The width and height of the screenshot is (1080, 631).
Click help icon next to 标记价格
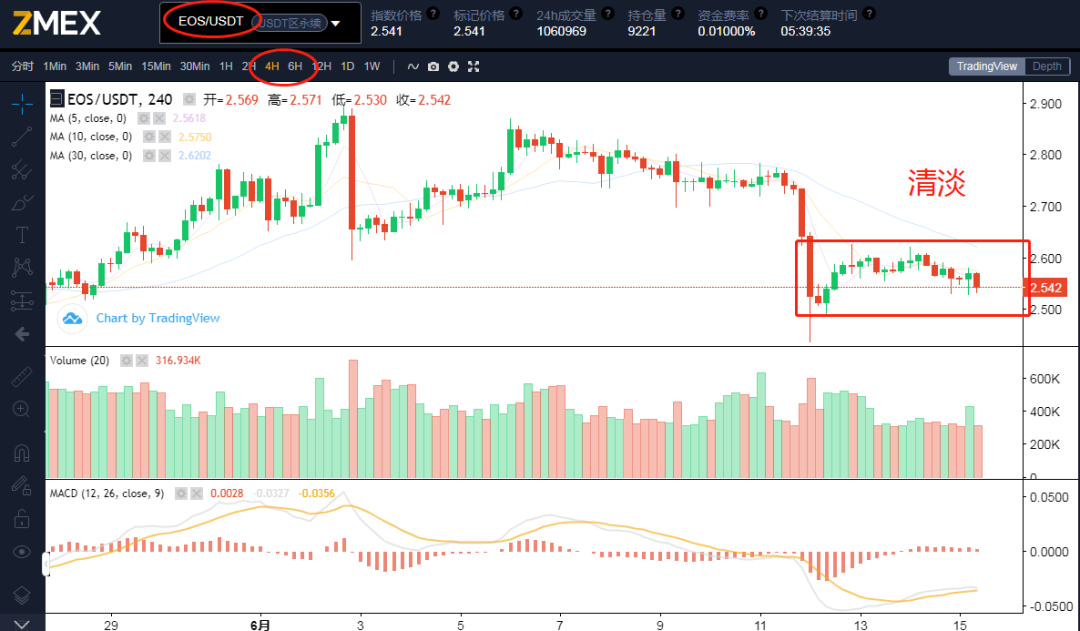pos(516,13)
